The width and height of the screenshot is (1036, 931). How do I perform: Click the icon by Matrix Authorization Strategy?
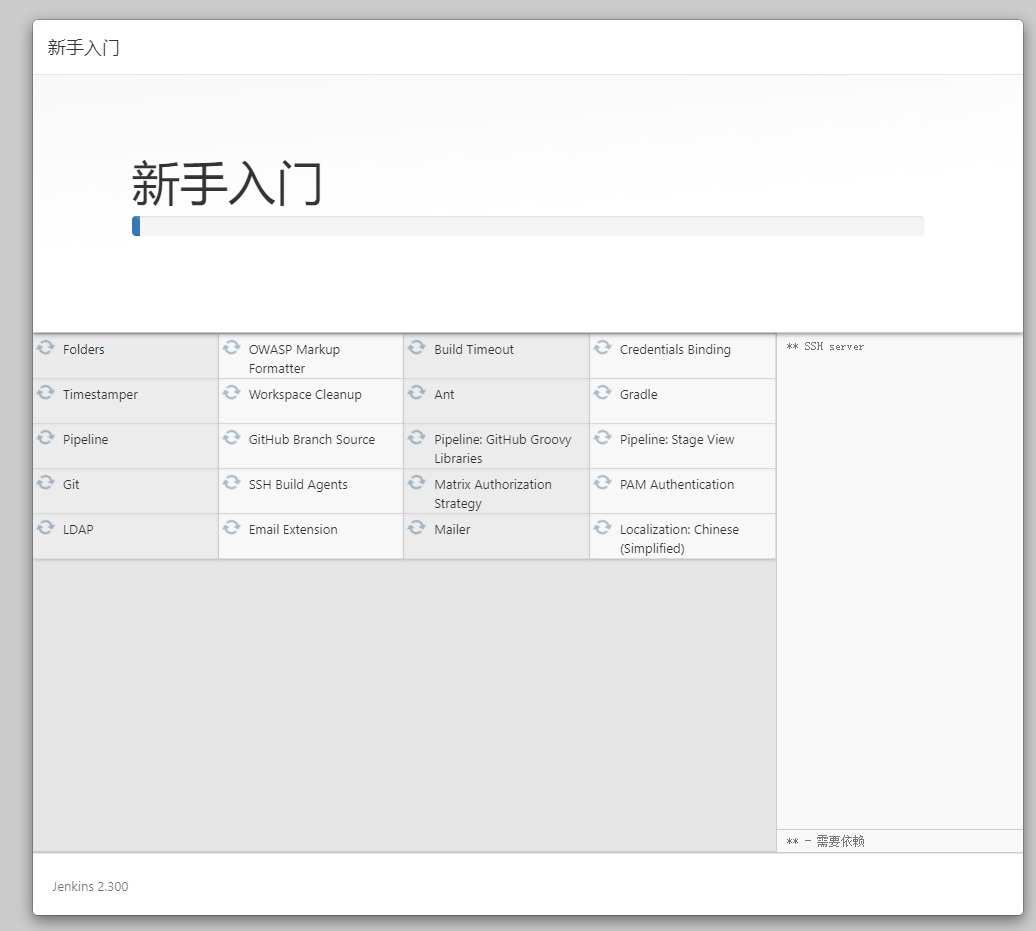click(x=416, y=482)
